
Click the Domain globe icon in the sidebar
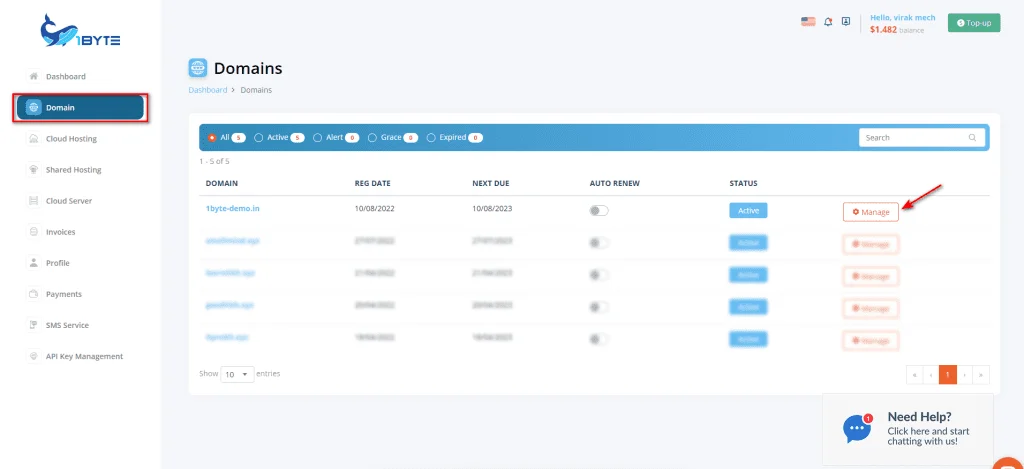(x=35, y=108)
